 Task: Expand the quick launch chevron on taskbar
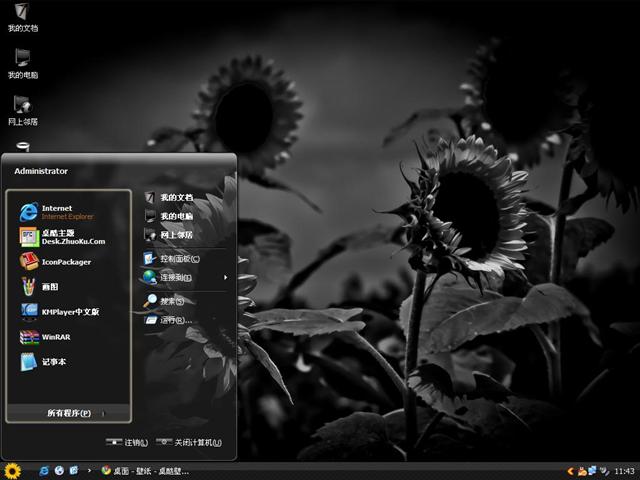pos(90,470)
